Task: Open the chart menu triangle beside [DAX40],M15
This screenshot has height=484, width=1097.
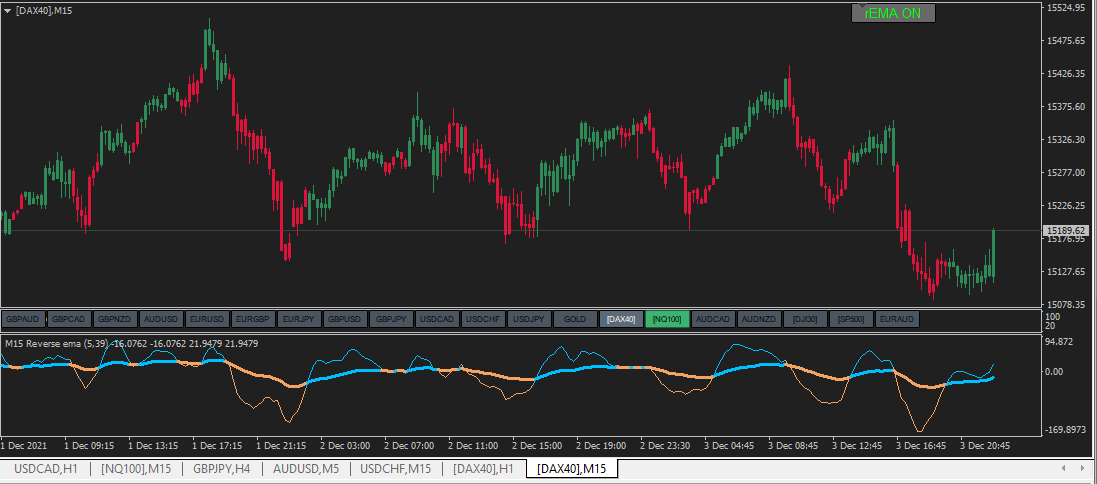Action: (x=8, y=10)
